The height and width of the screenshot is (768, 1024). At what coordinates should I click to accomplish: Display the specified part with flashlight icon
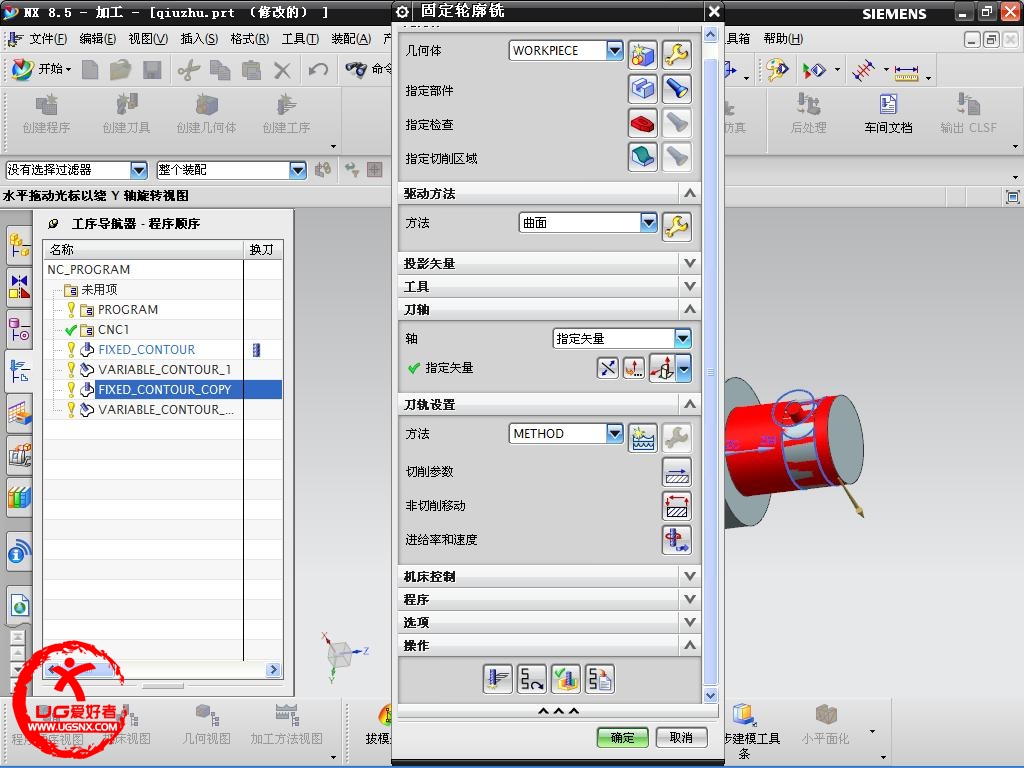click(677, 89)
